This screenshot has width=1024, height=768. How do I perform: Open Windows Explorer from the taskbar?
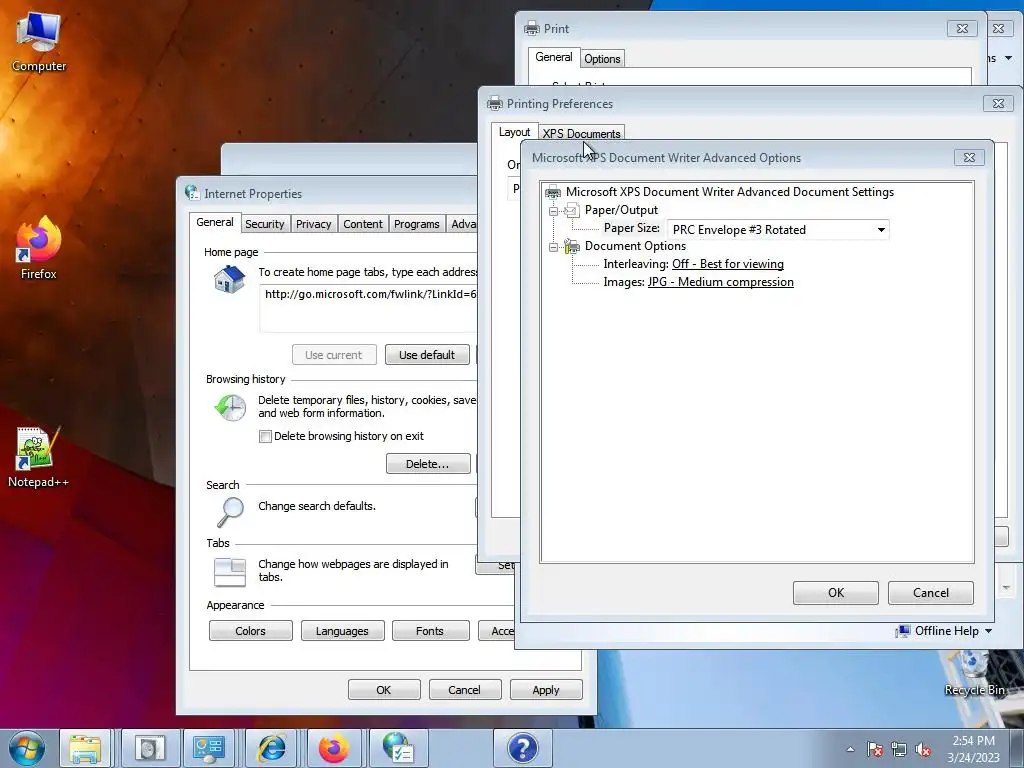86,748
